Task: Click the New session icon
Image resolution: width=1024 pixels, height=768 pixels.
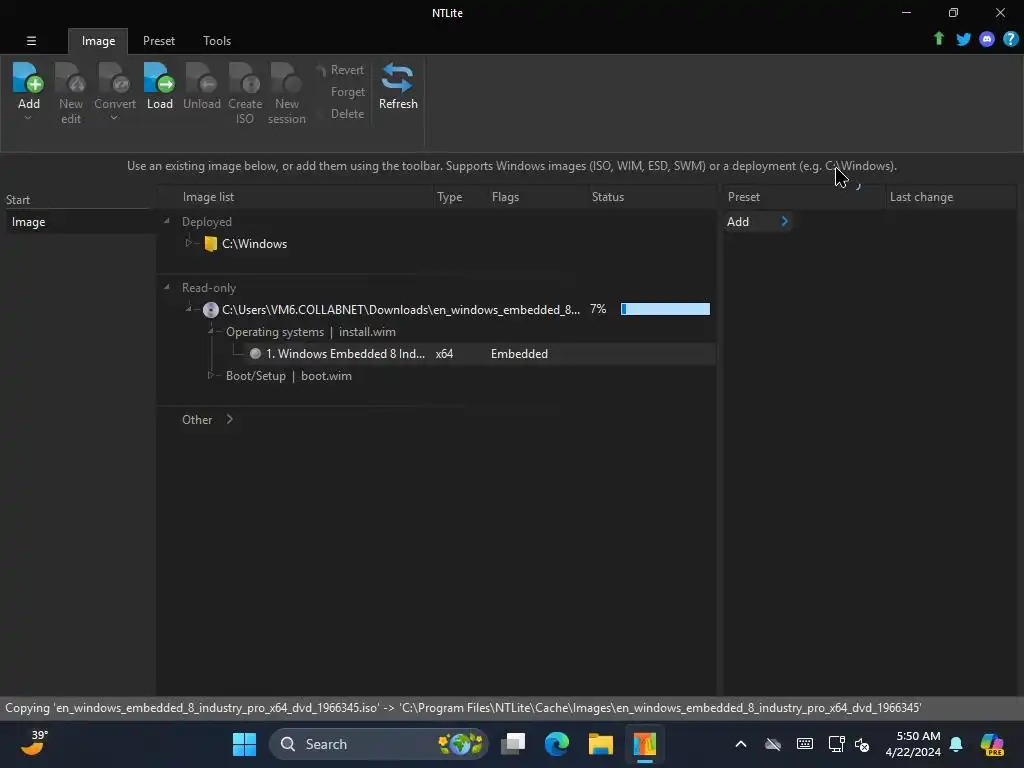Action: [286, 78]
